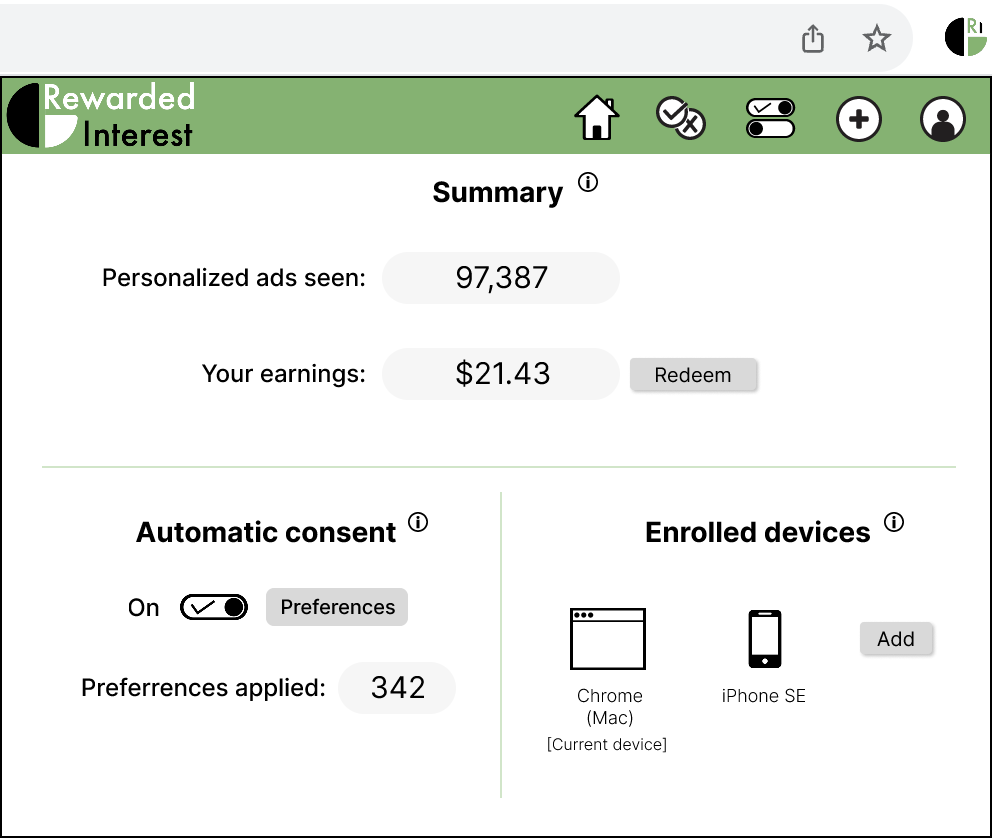Open the preference toggles icon in navbar

click(x=769, y=117)
